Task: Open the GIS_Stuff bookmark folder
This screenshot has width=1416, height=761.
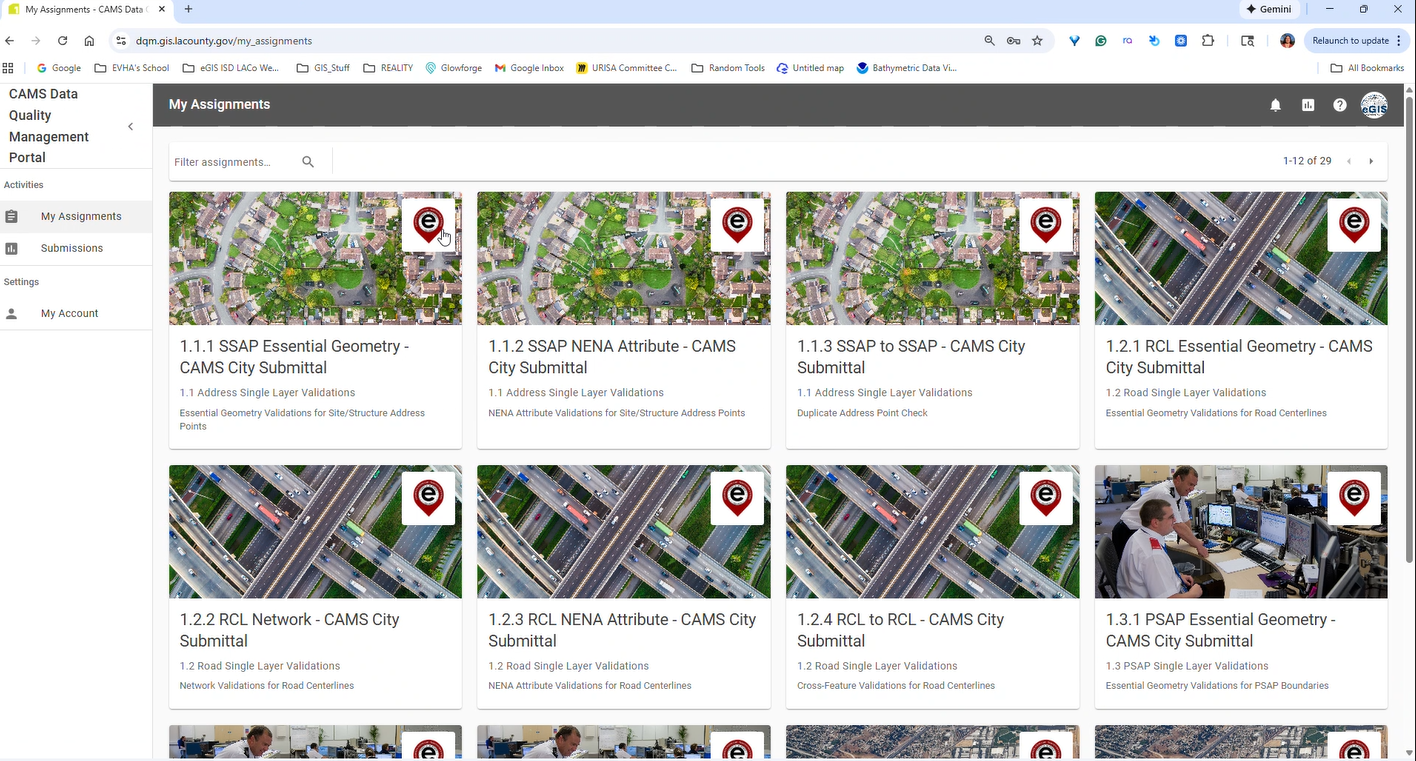Action: pos(323,68)
